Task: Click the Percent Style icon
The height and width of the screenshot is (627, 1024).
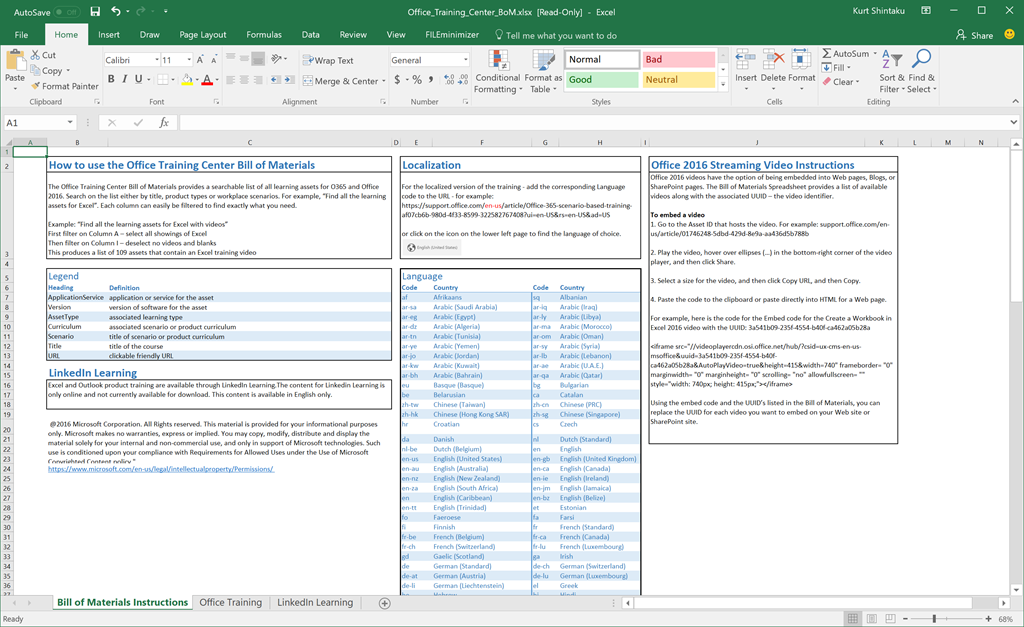Action: click(415, 81)
